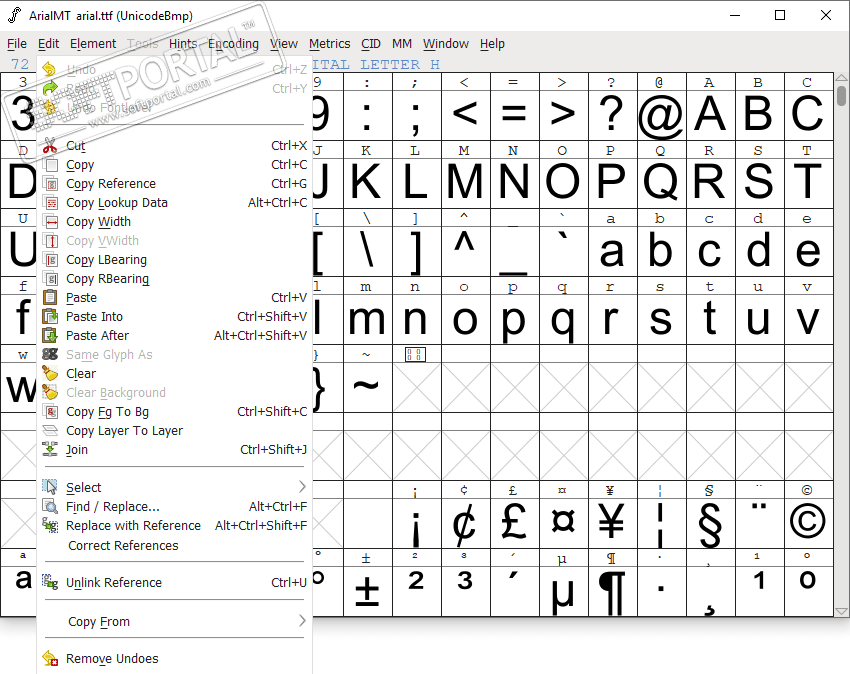Choose Copy Layer To Layer entry
850x674 pixels.
pos(175,431)
